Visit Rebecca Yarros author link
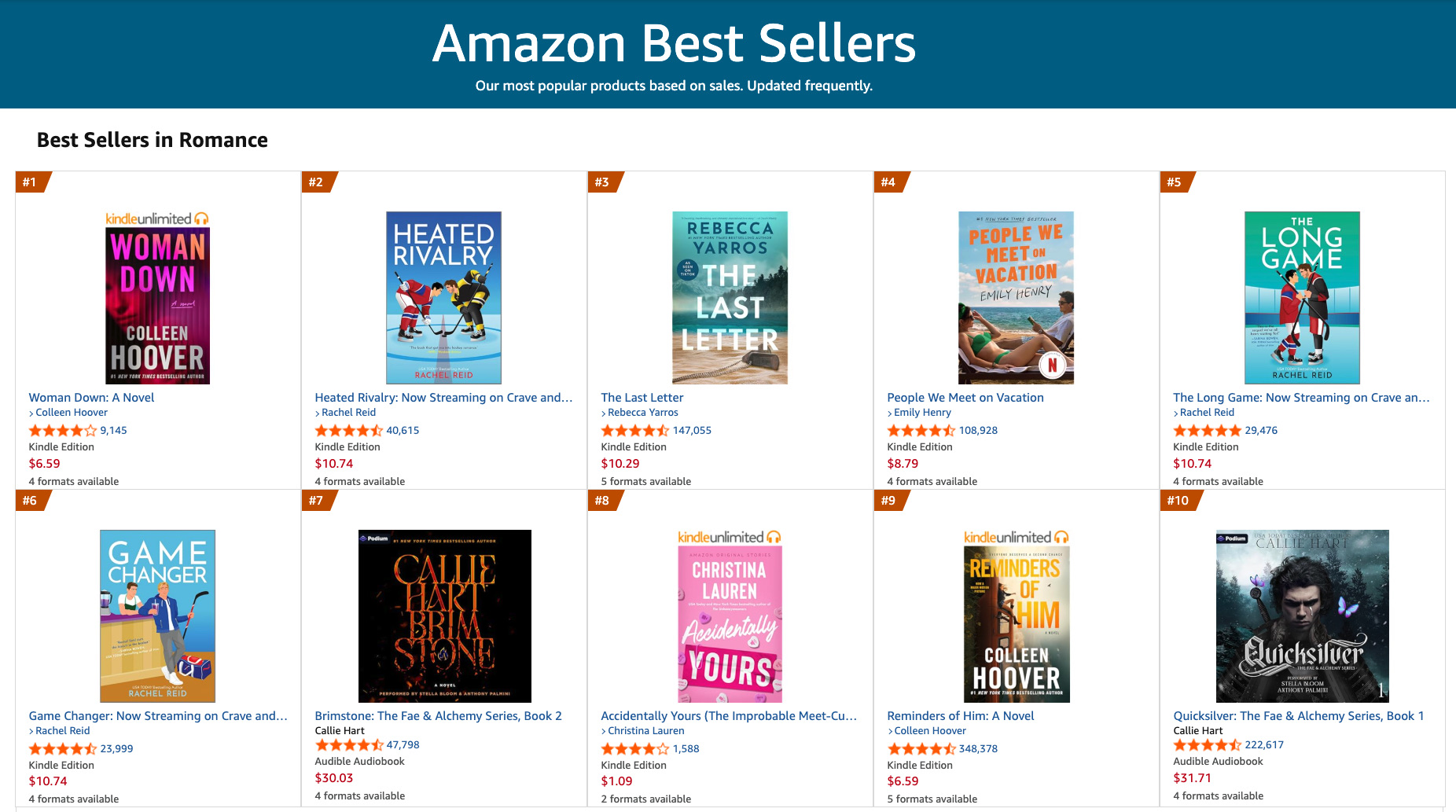Screen dimensions: 1456x812 (x=642, y=413)
